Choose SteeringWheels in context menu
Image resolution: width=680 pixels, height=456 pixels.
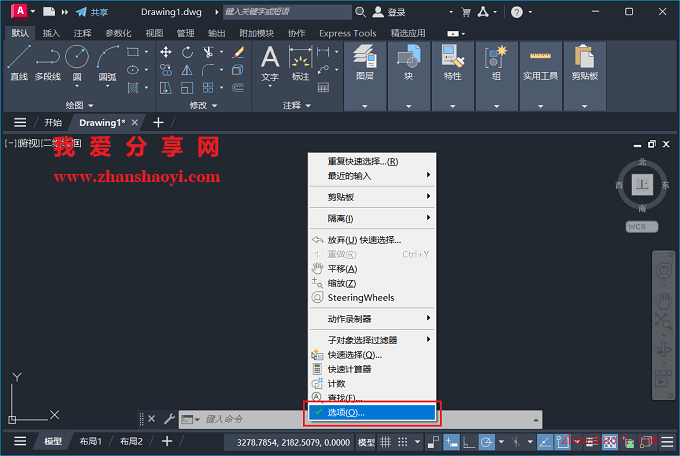tap(372, 298)
